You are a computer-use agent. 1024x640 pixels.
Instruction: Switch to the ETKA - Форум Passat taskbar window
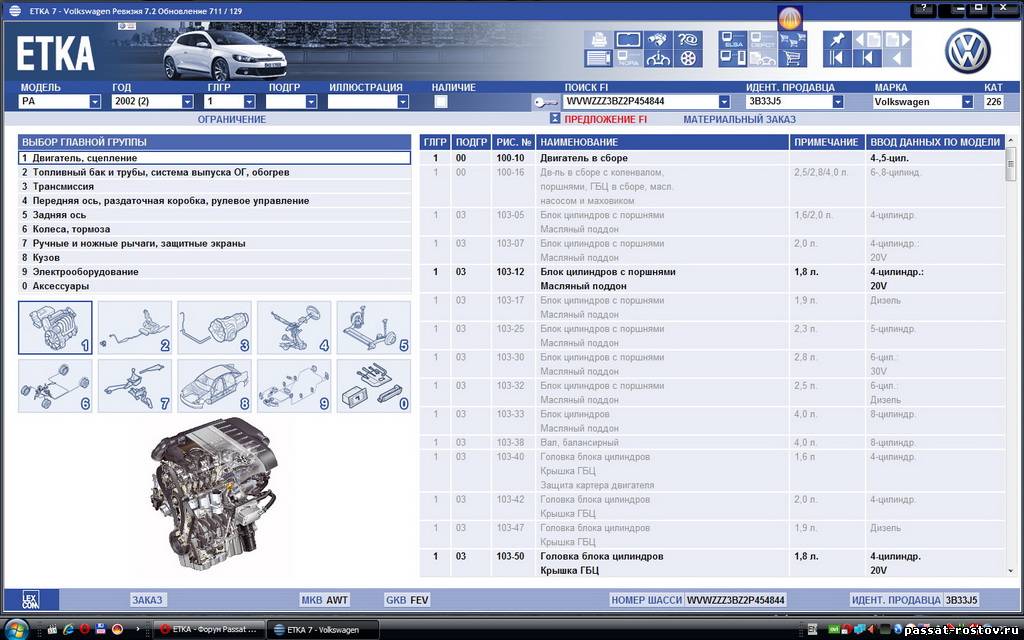210,630
